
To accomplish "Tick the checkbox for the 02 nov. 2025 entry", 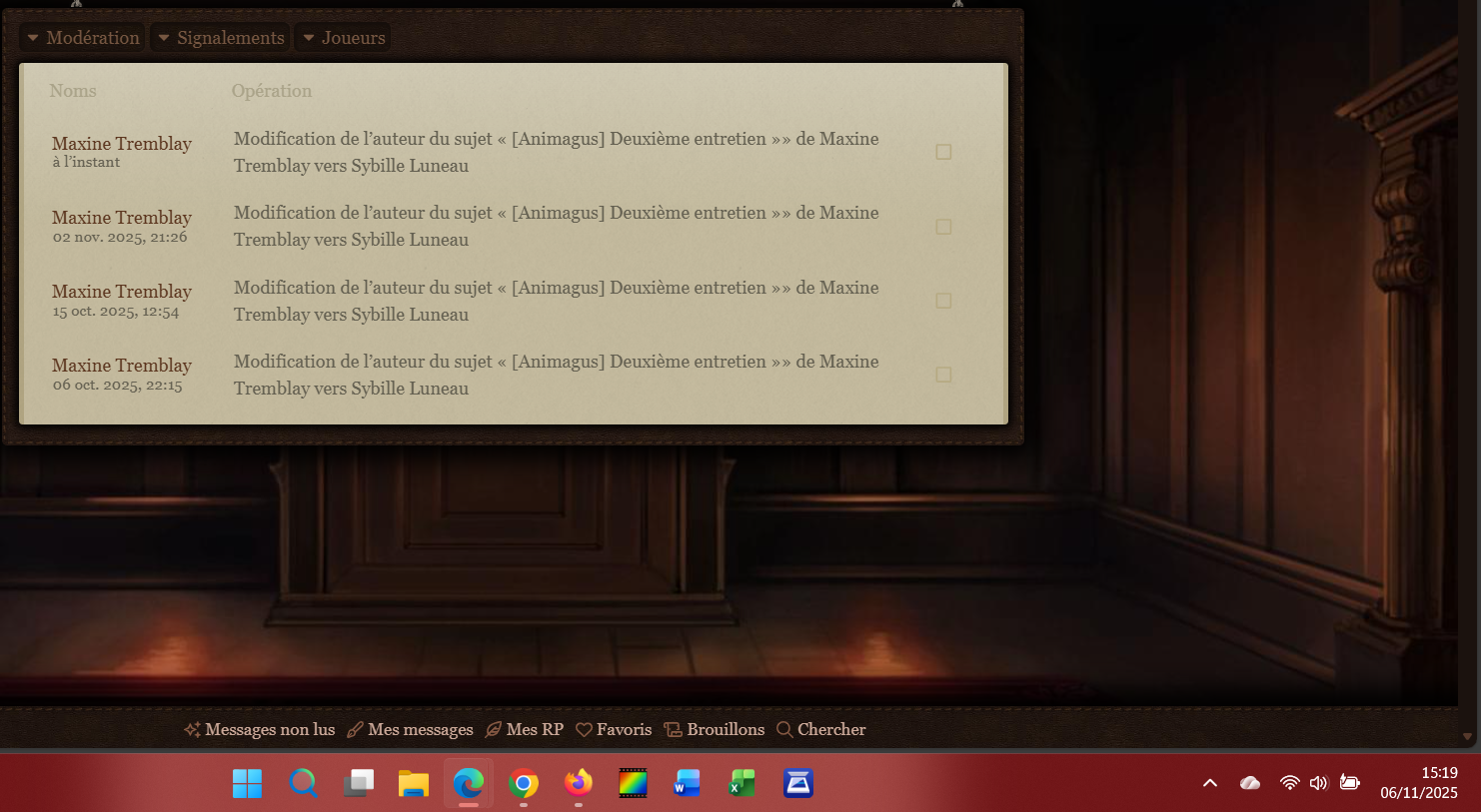I will tap(943, 227).
